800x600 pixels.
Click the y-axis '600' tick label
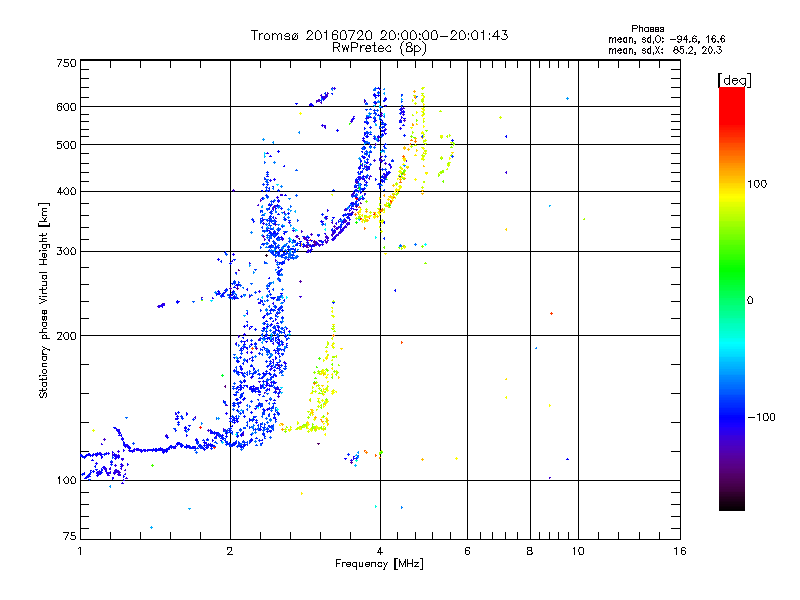point(66,107)
